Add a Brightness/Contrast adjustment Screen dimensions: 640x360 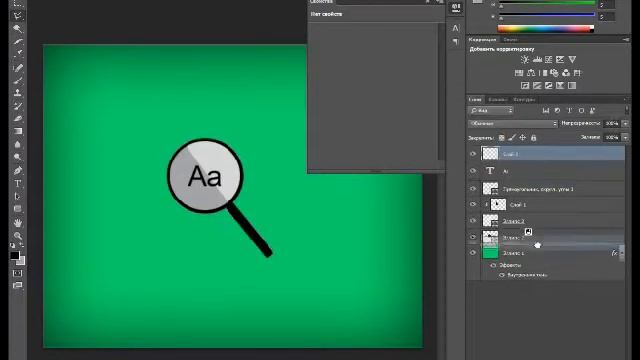tap(525, 60)
